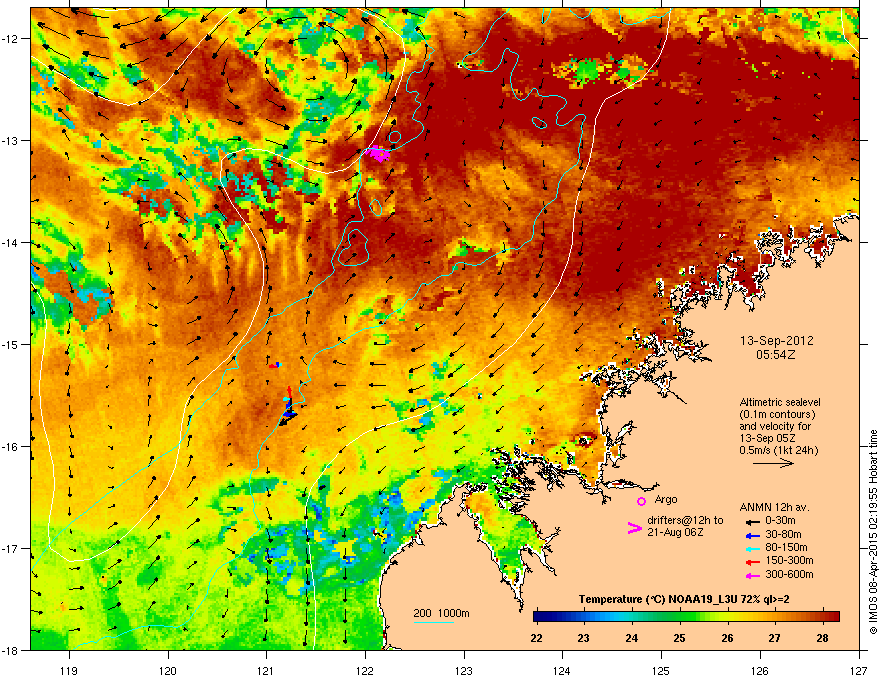
Task: Click the colorbar tick label 24
Action: [631, 638]
